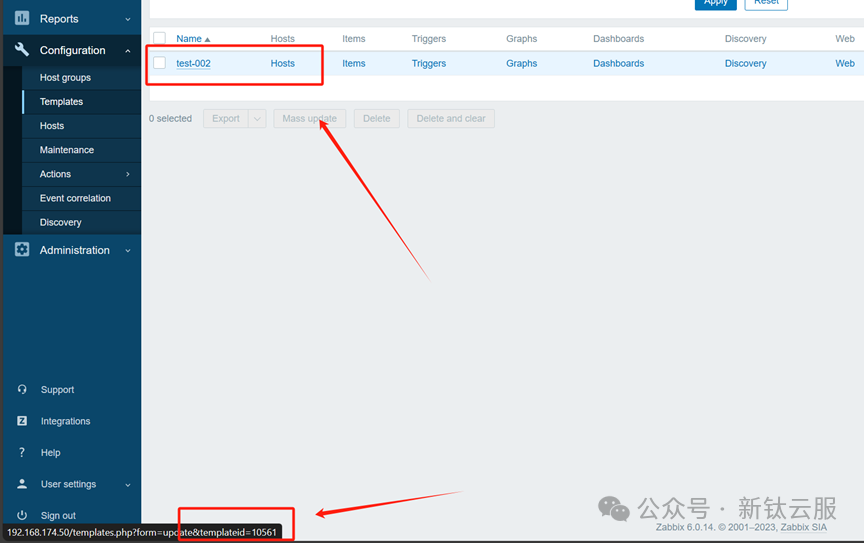
Task: Open Discovery link in test-002 row
Action: click(746, 63)
